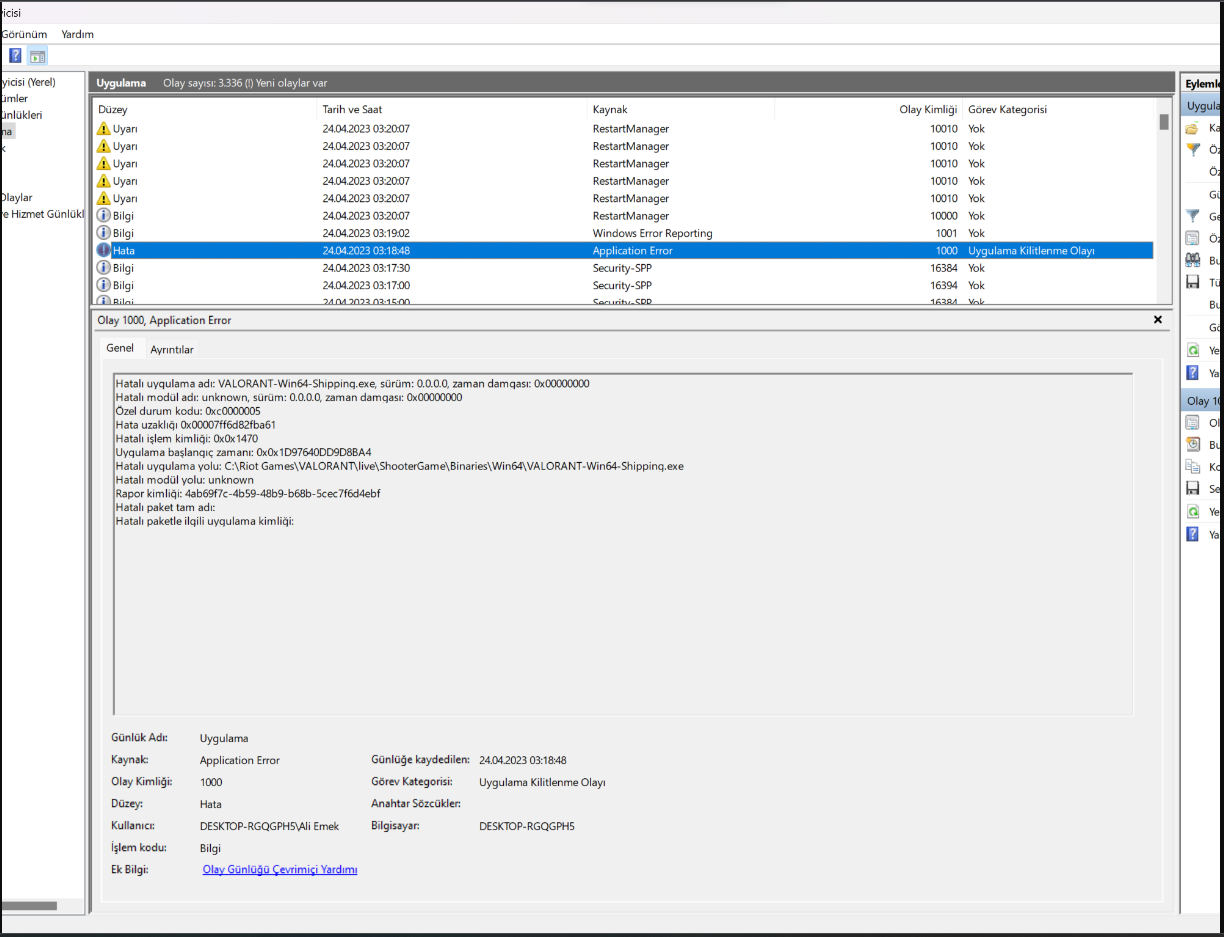The width and height of the screenshot is (1224, 937).
Task: Switch to the Ayrıntılar tab
Action: [172, 349]
